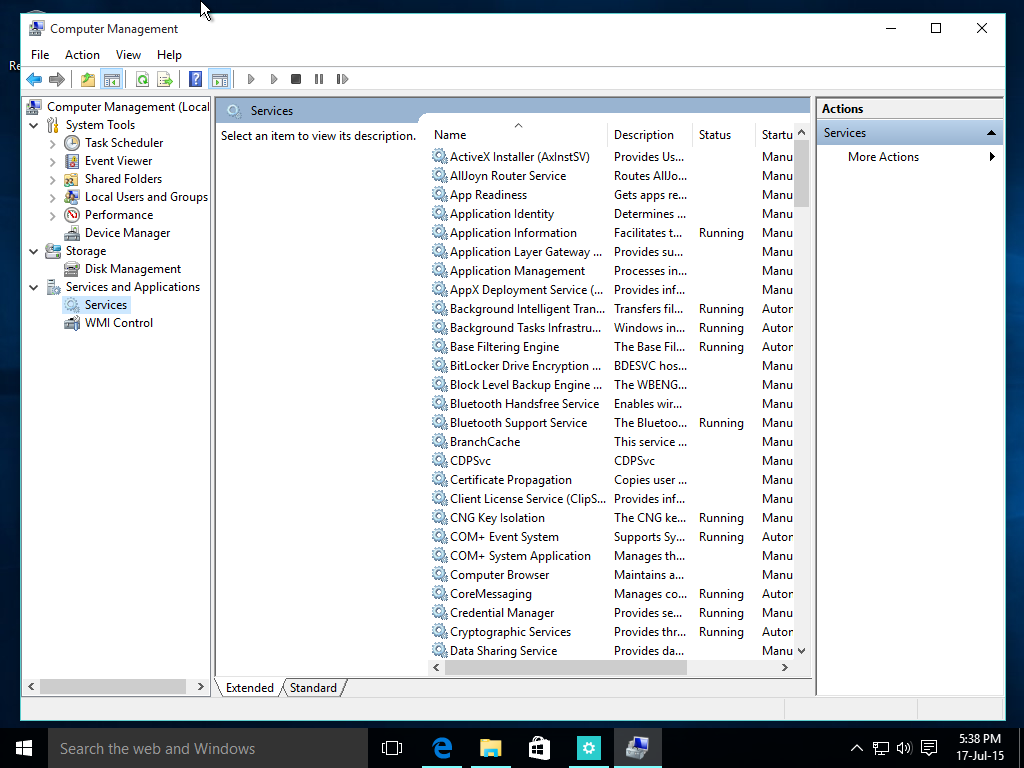1024x768 pixels.
Task: Open the File menu
Action: pyautogui.click(x=40, y=55)
